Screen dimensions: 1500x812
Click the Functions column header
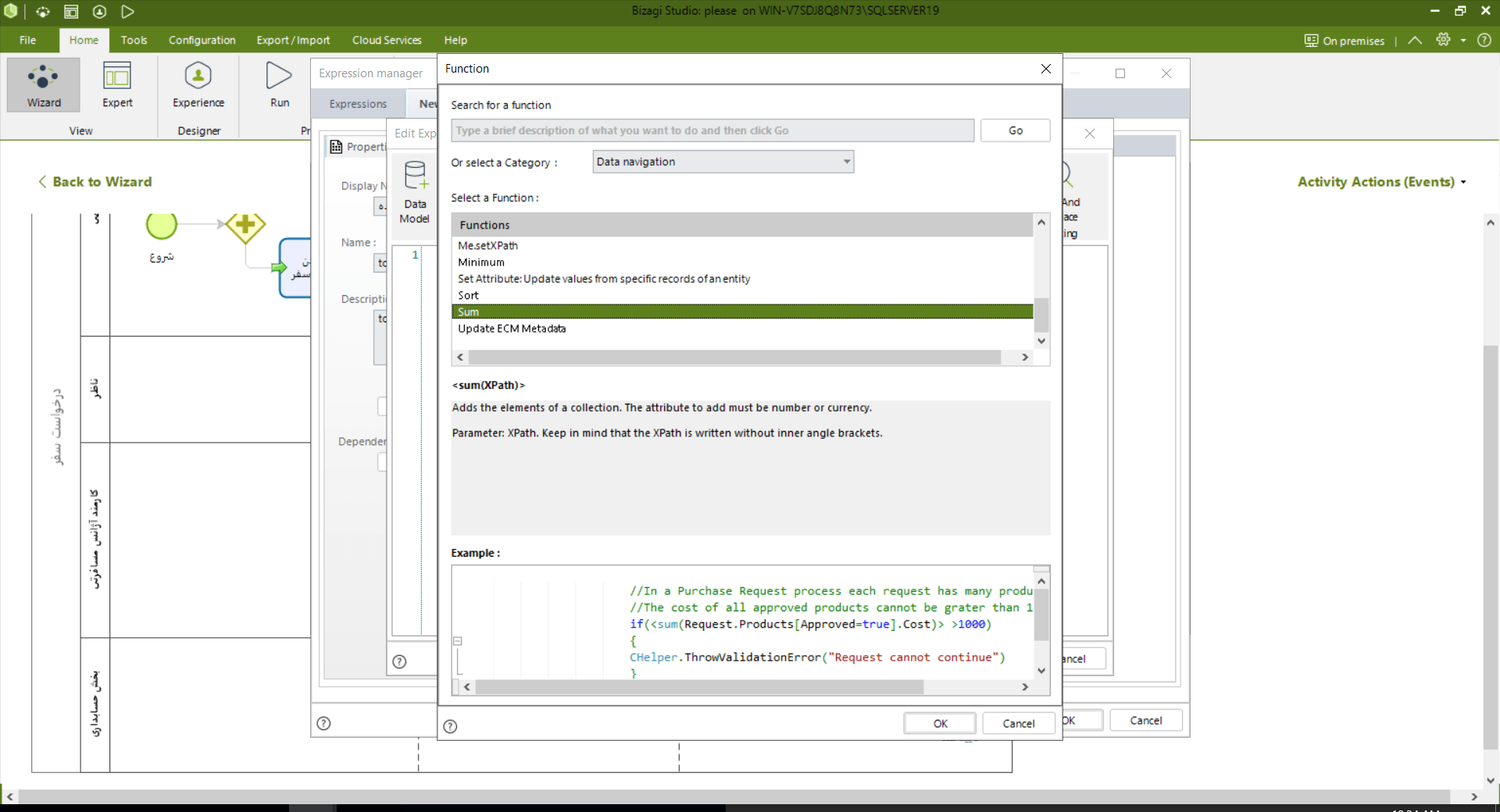pyautogui.click(x=742, y=225)
